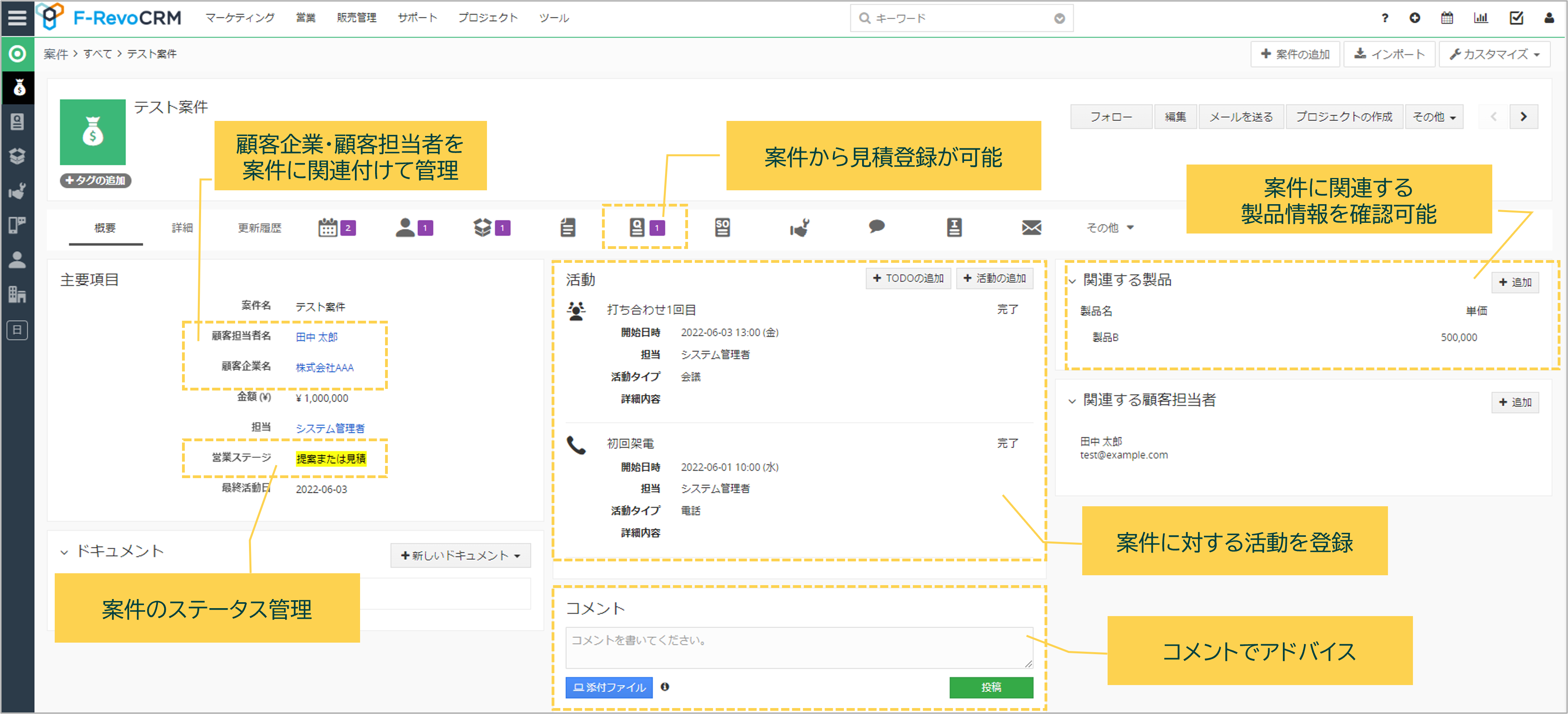Open the 営業 menu in the navigation bar
Viewport: 1568px width, 714px height.
pos(306,18)
